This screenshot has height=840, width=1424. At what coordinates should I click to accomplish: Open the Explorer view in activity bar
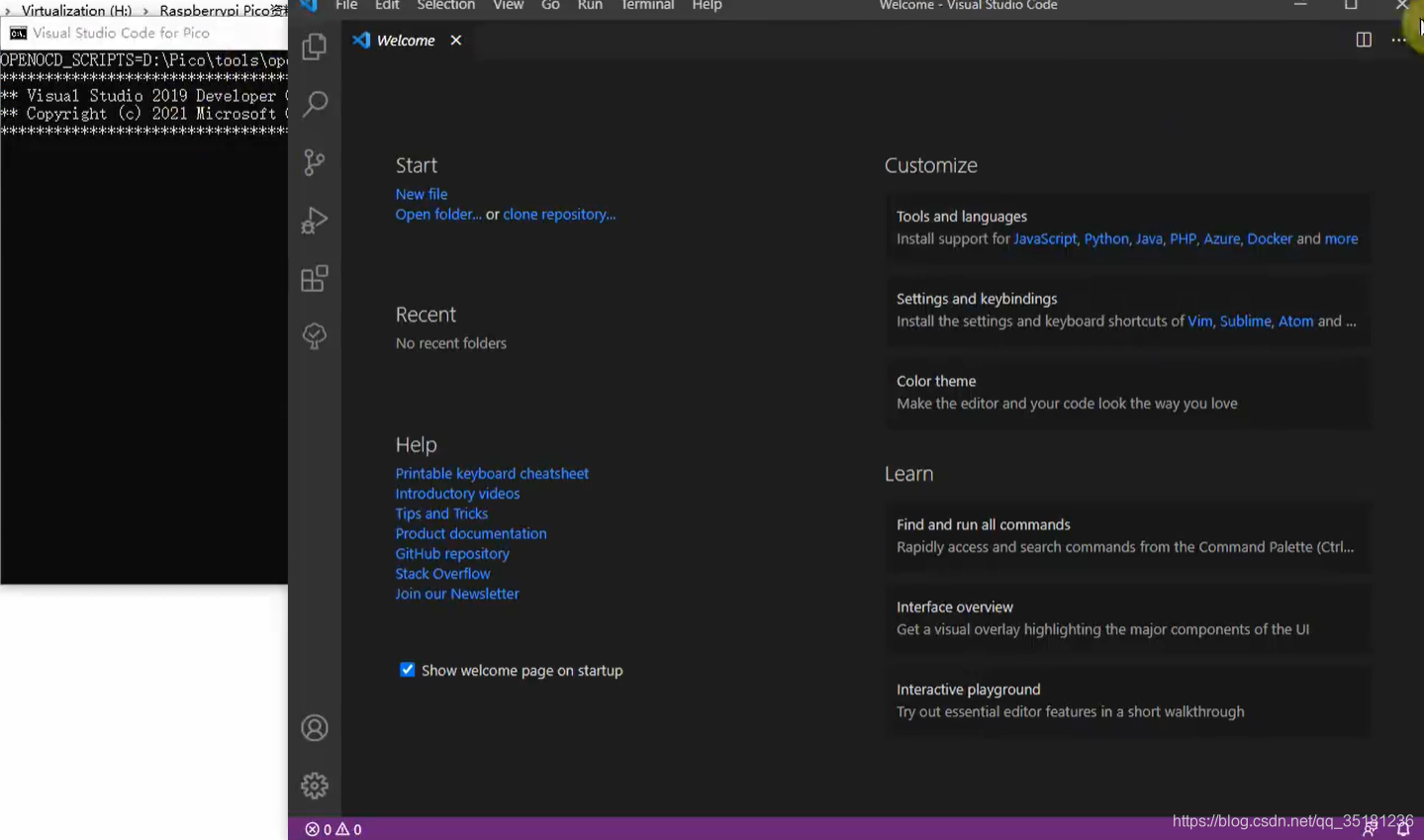315,46
